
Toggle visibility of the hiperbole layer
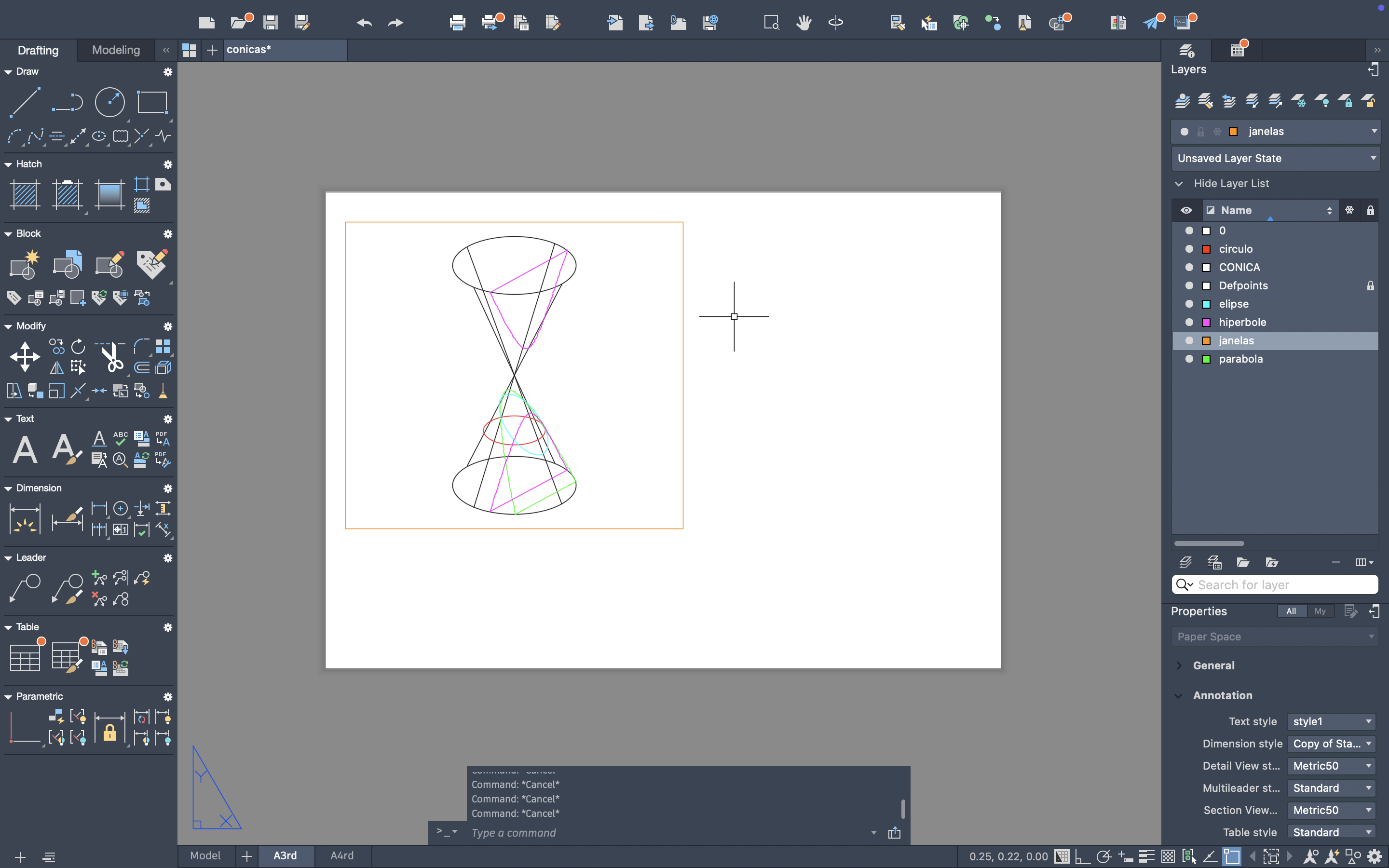pos(1189,323)
